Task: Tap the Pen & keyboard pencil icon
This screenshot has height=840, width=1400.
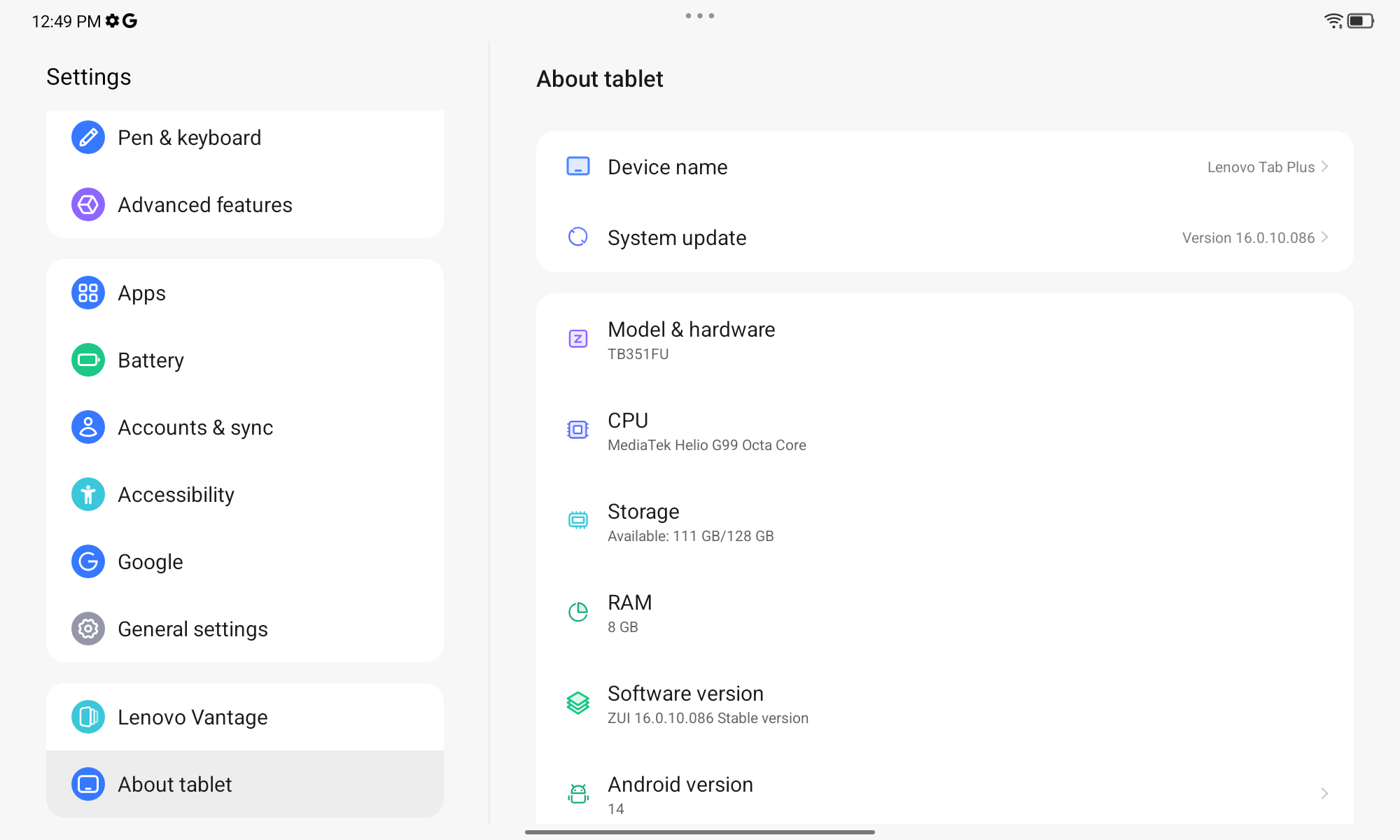Action: pyautogui.click(x=88, y=137)
